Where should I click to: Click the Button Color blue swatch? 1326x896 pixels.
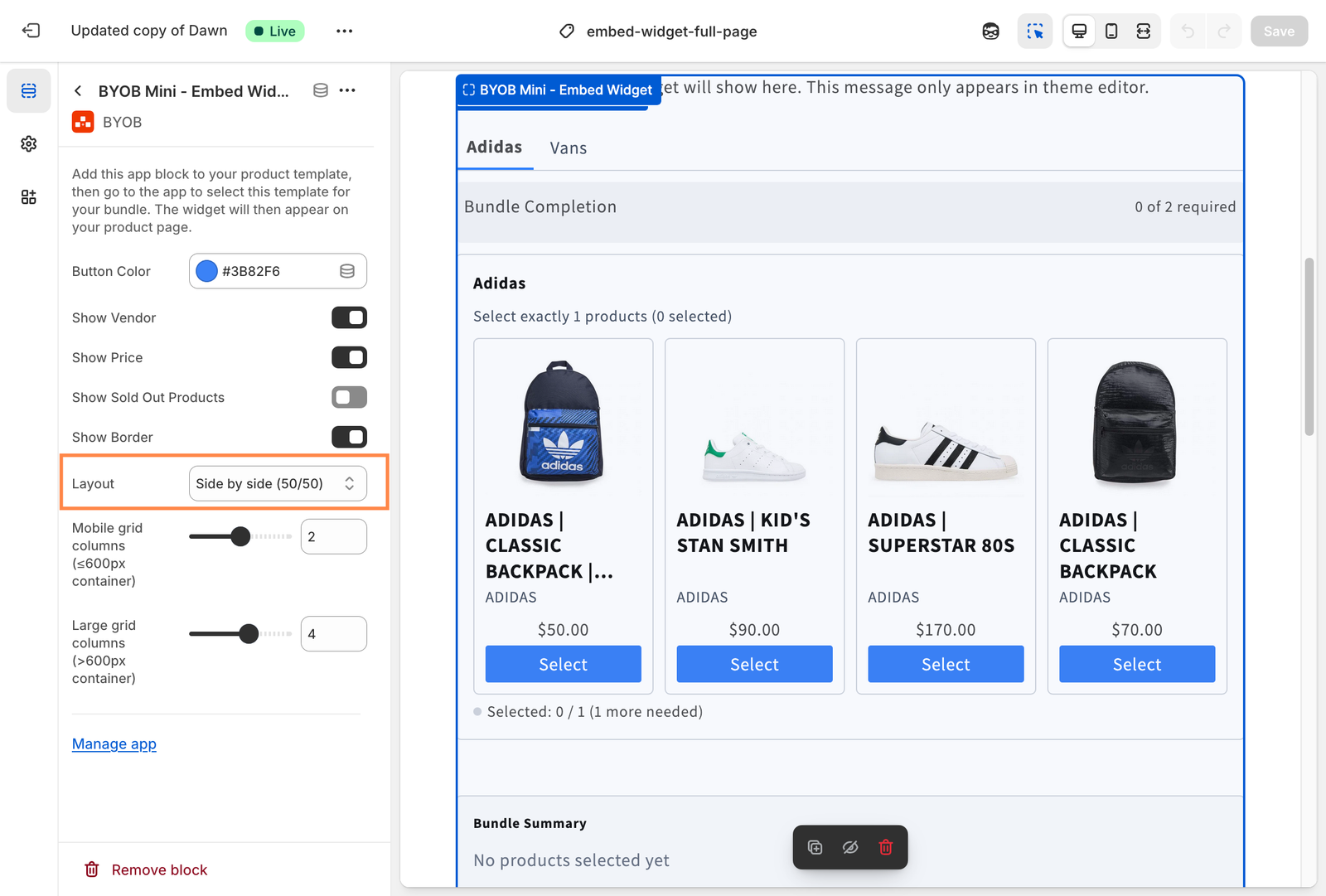207,271
